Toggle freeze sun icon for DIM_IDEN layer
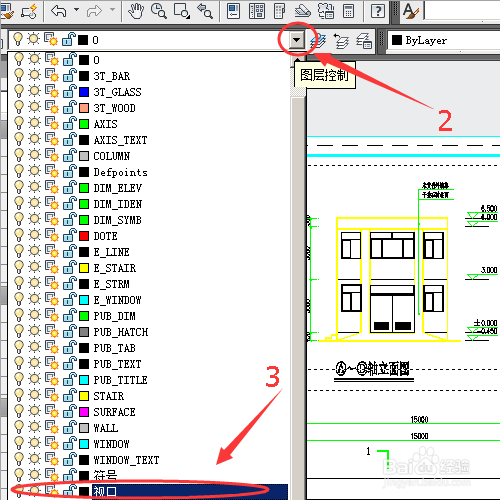The image size is (500, 500). click(34, 203)
